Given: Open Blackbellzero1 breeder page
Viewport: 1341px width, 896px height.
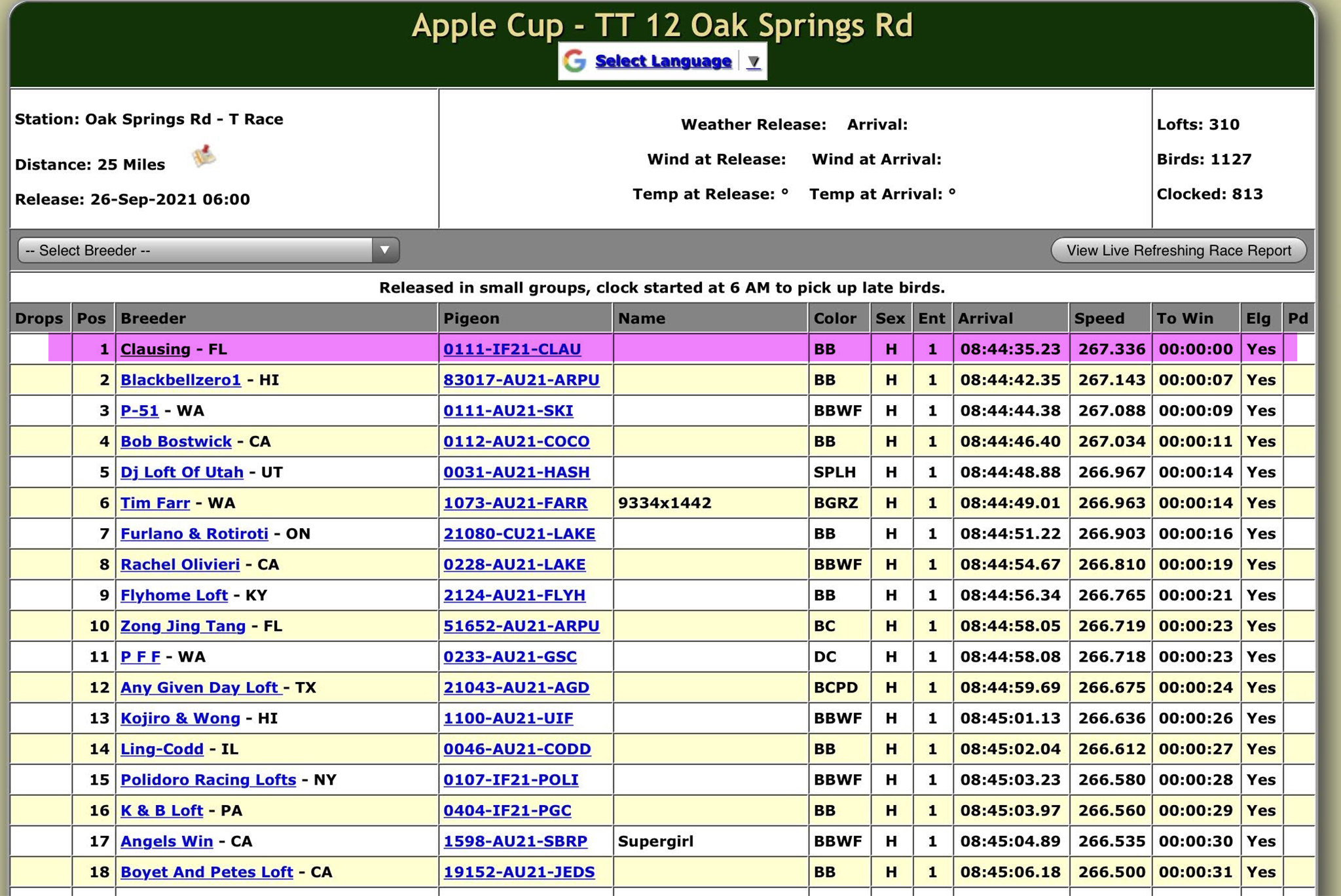Looking at the screenshot, I should click(180, 380).
